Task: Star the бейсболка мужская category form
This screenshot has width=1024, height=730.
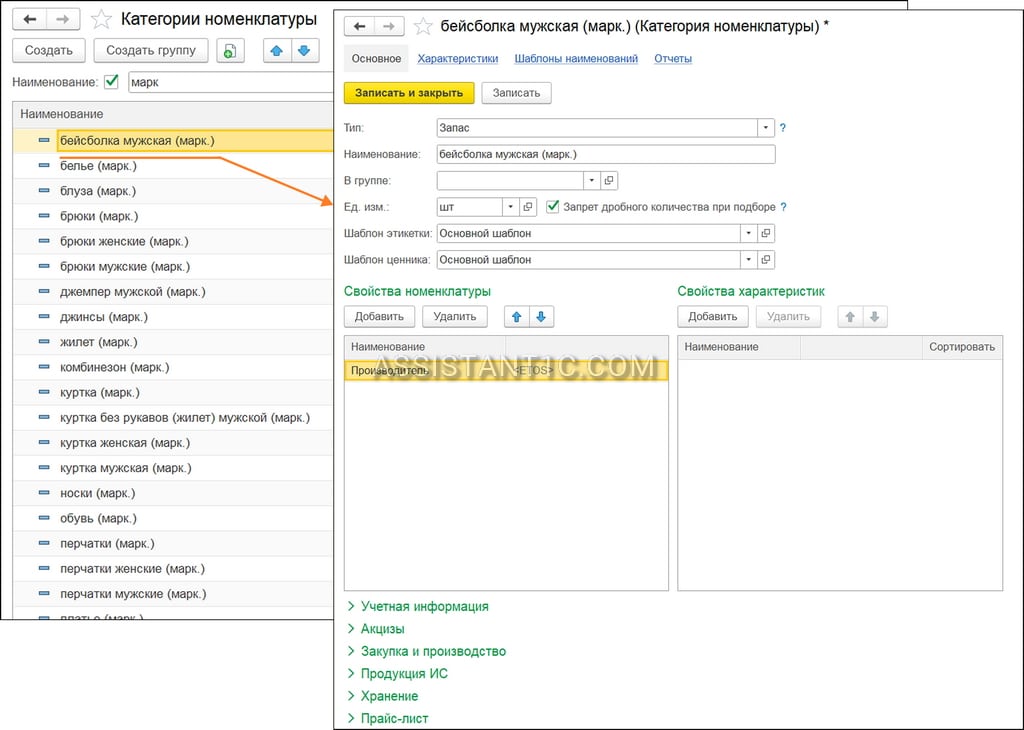Action: (423, 26)
